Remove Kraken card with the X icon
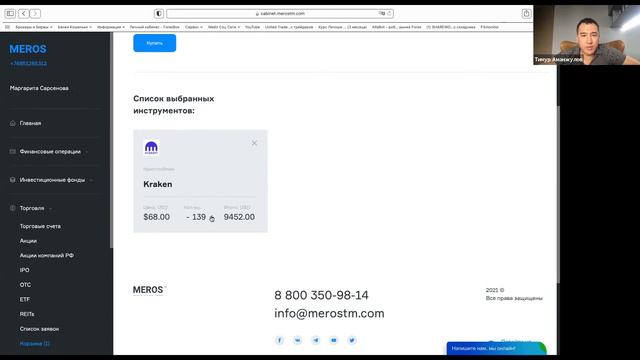 [254, 143]
